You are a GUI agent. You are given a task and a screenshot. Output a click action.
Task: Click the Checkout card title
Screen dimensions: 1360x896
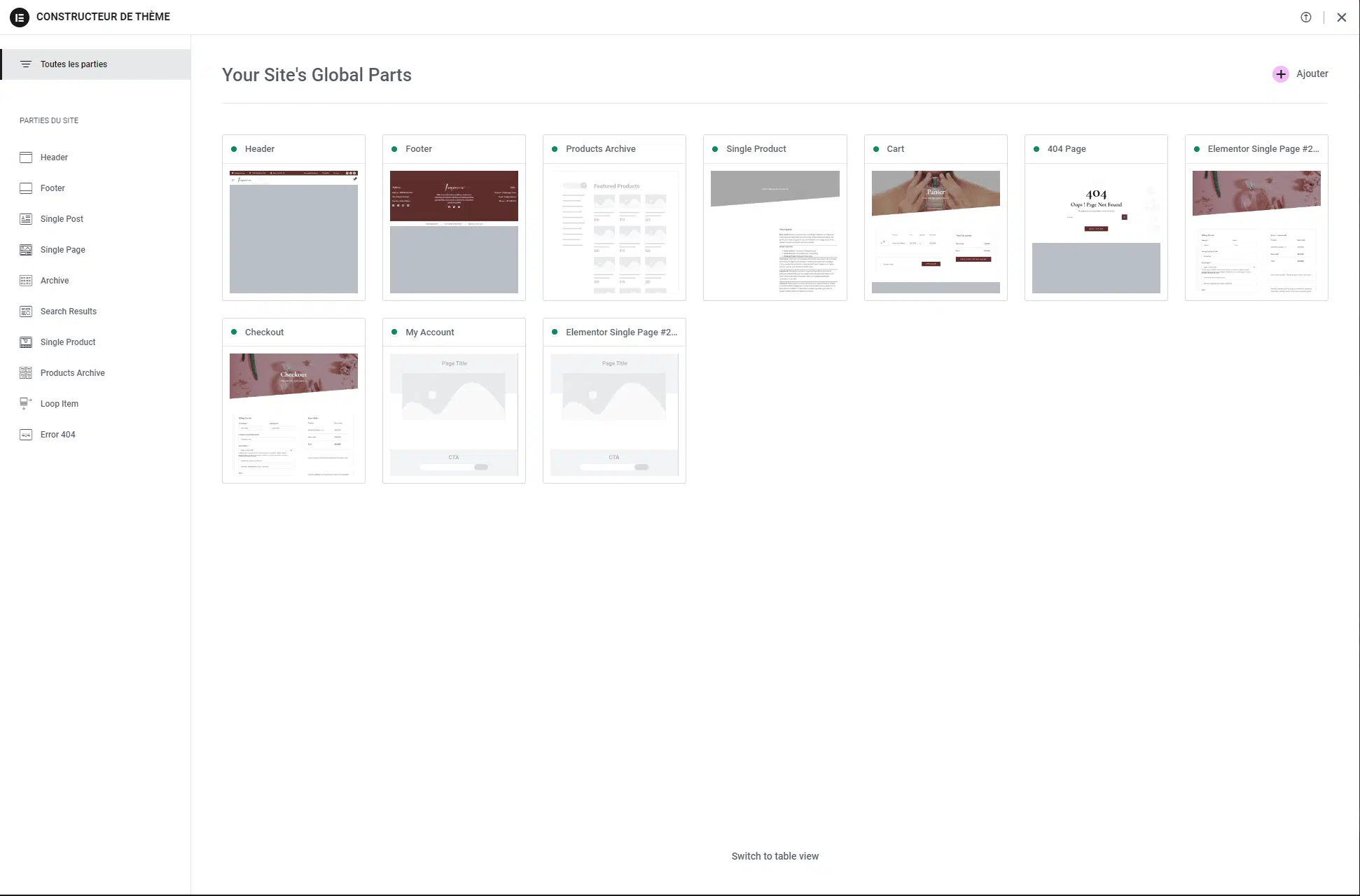coord(265,332)
